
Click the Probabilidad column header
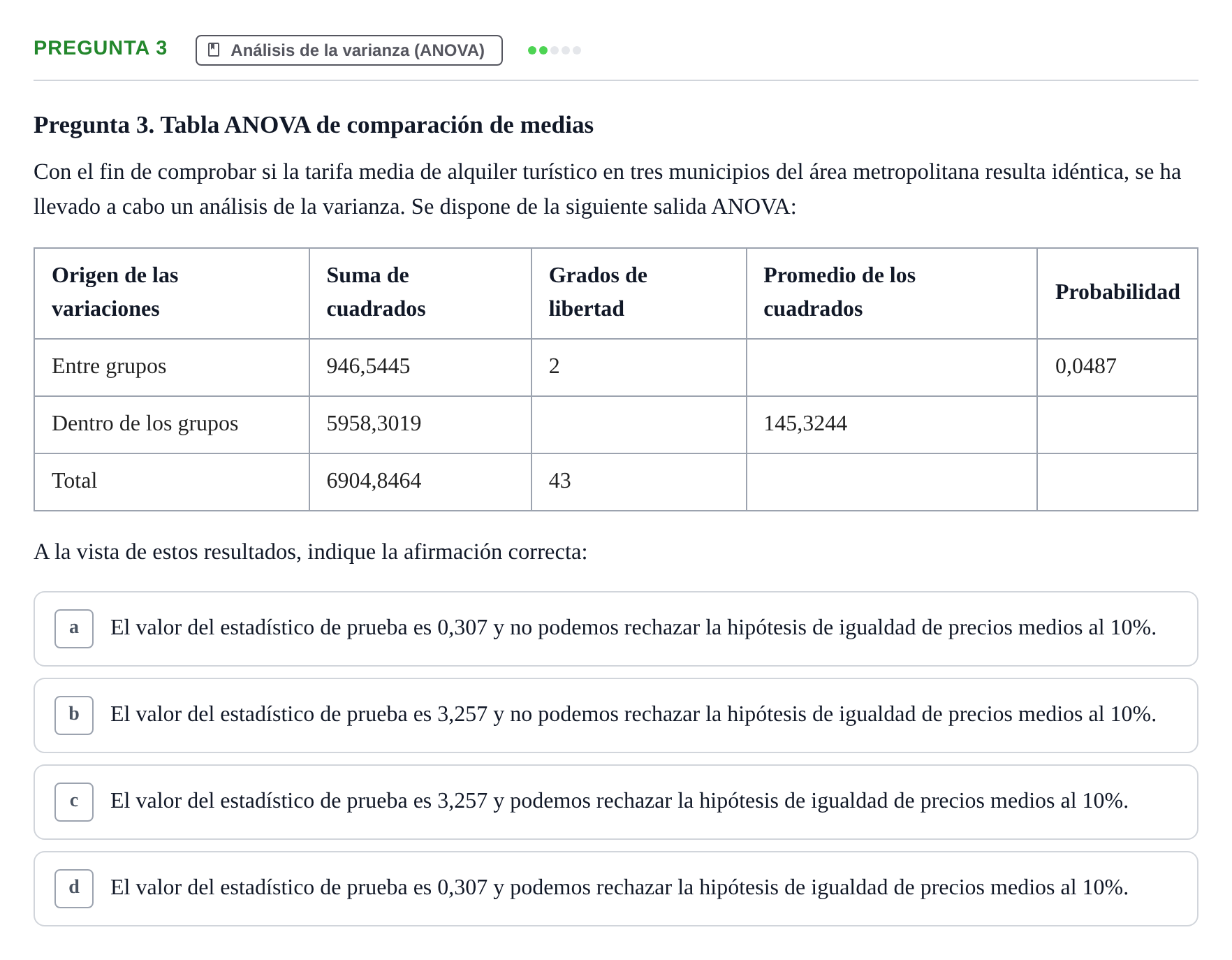tap(1117, 292)
